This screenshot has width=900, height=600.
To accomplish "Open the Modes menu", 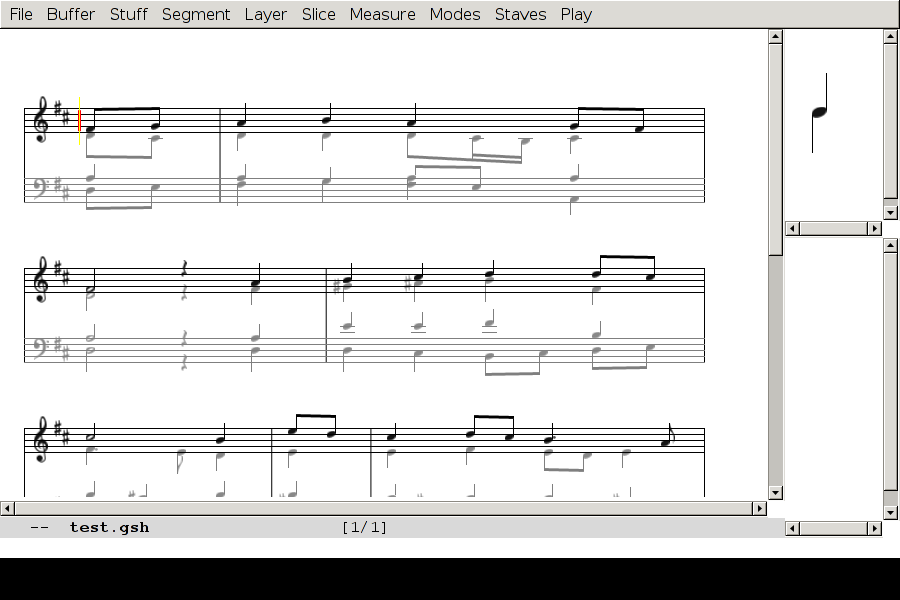I will pyautogui.click(x=454, y=14).
